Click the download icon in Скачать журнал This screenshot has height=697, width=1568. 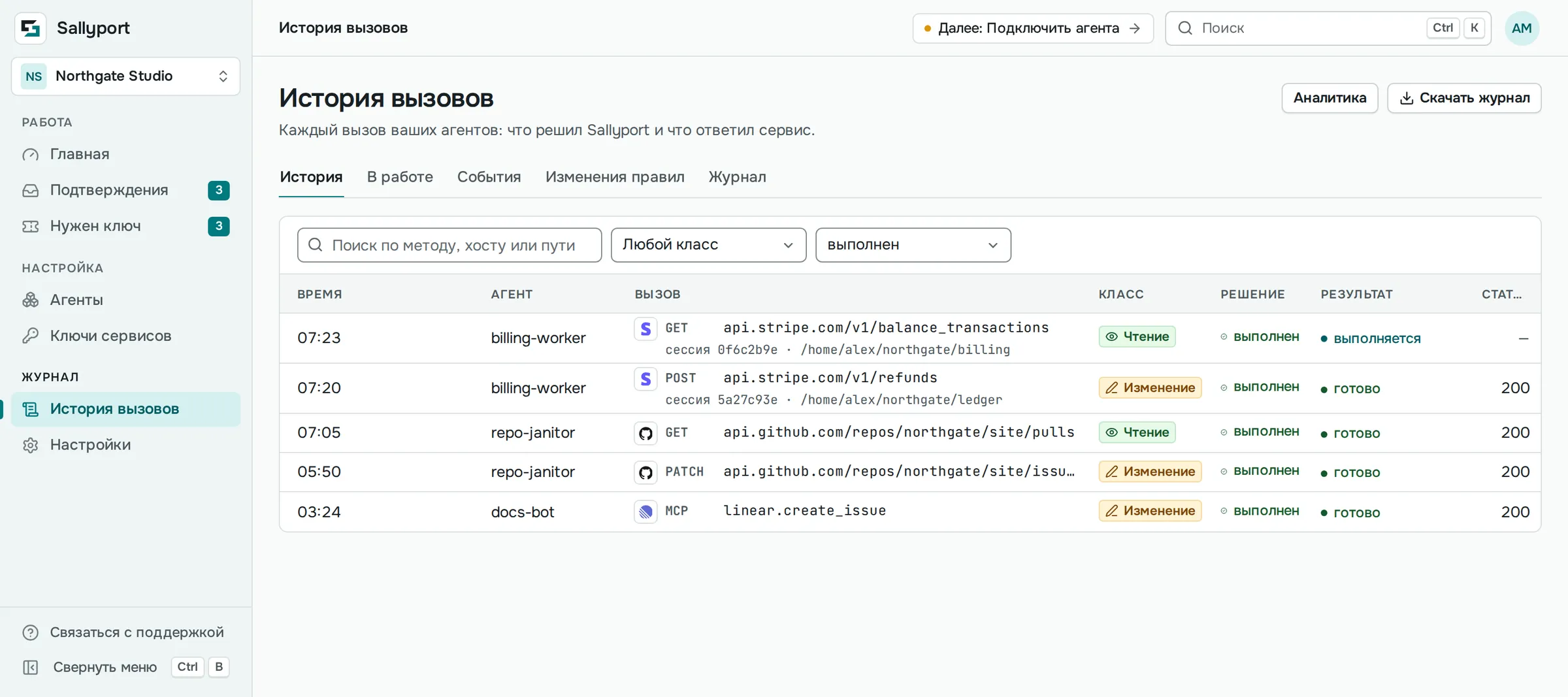coord(1407,98)
